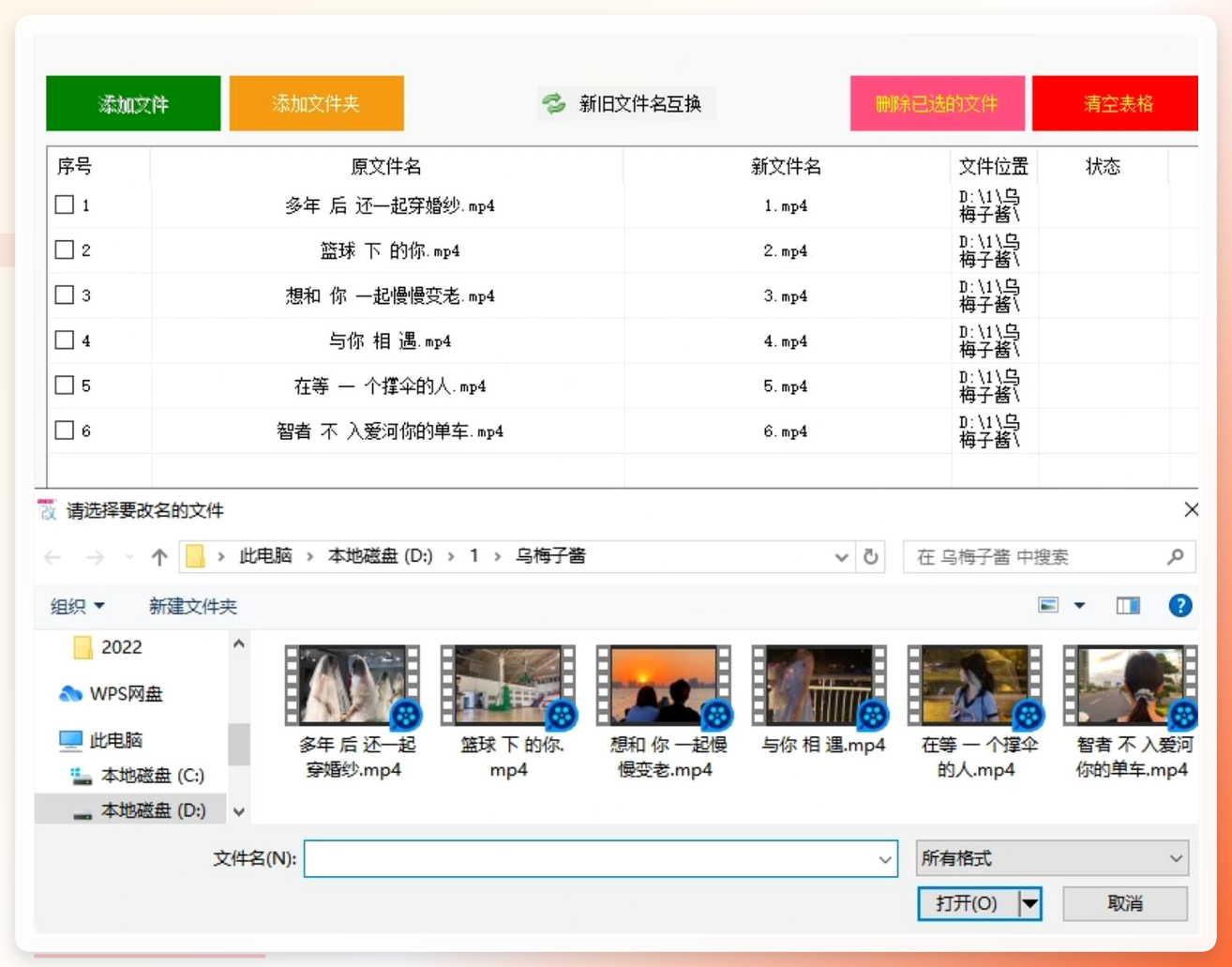This screenshot has height=967, width=1232.
Task: Go forward using the right arrow
Action: pyautogui.click(x=95, y=557)
